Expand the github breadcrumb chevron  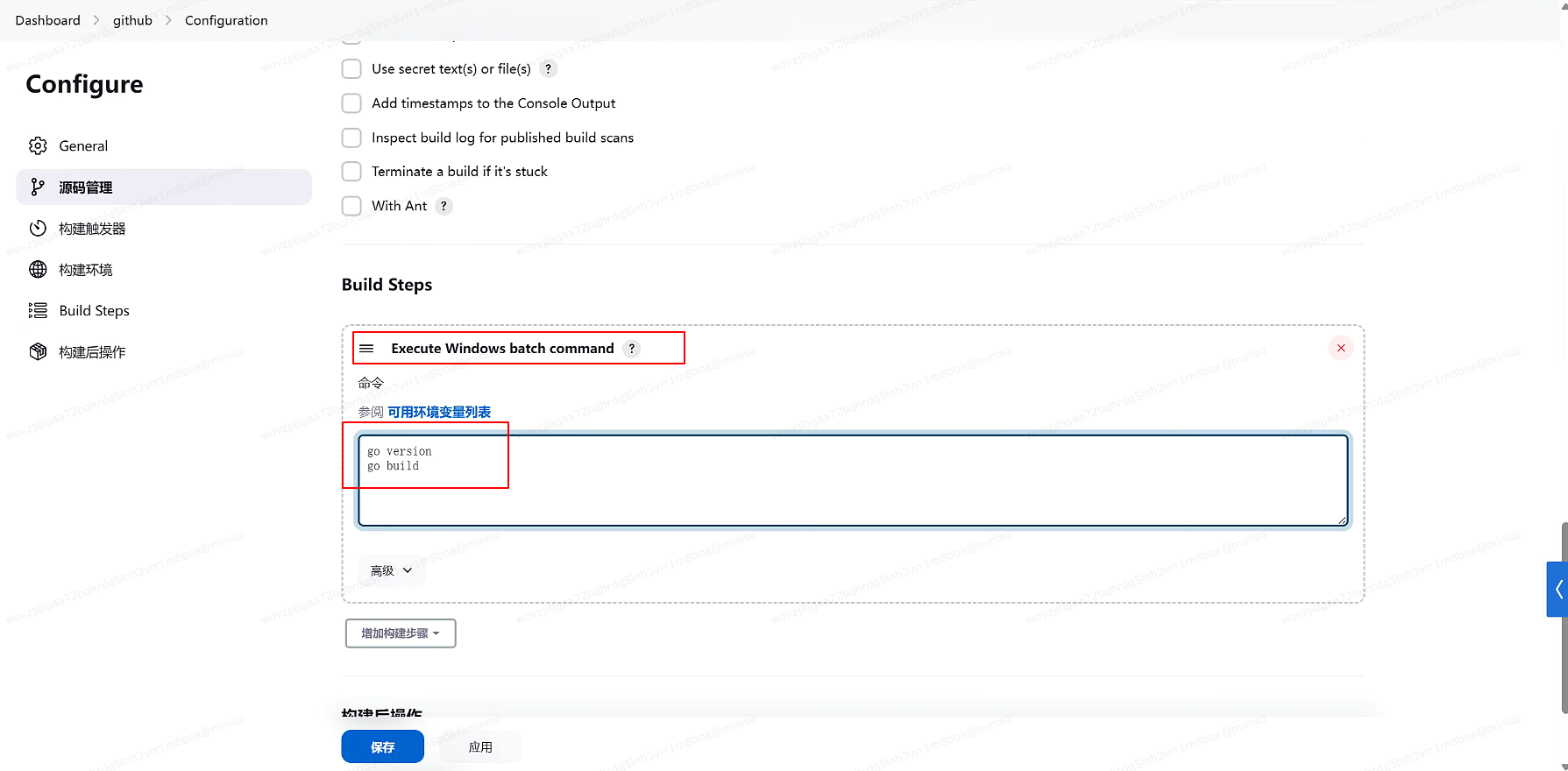coord(168,20)
